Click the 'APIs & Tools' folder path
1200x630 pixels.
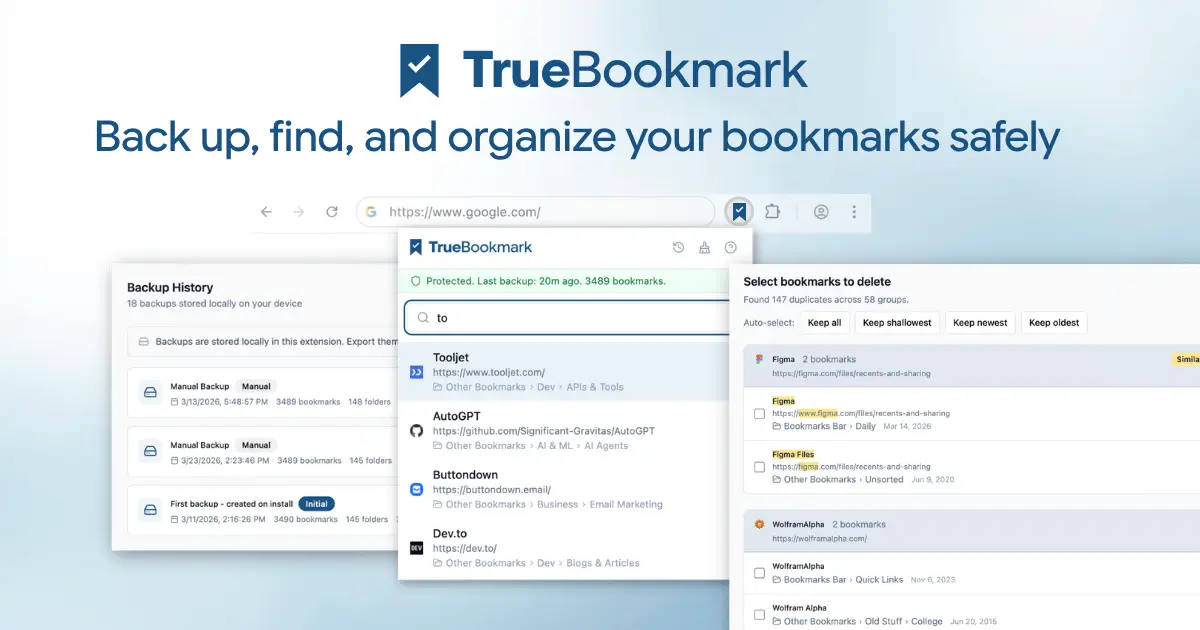point(597,387)
